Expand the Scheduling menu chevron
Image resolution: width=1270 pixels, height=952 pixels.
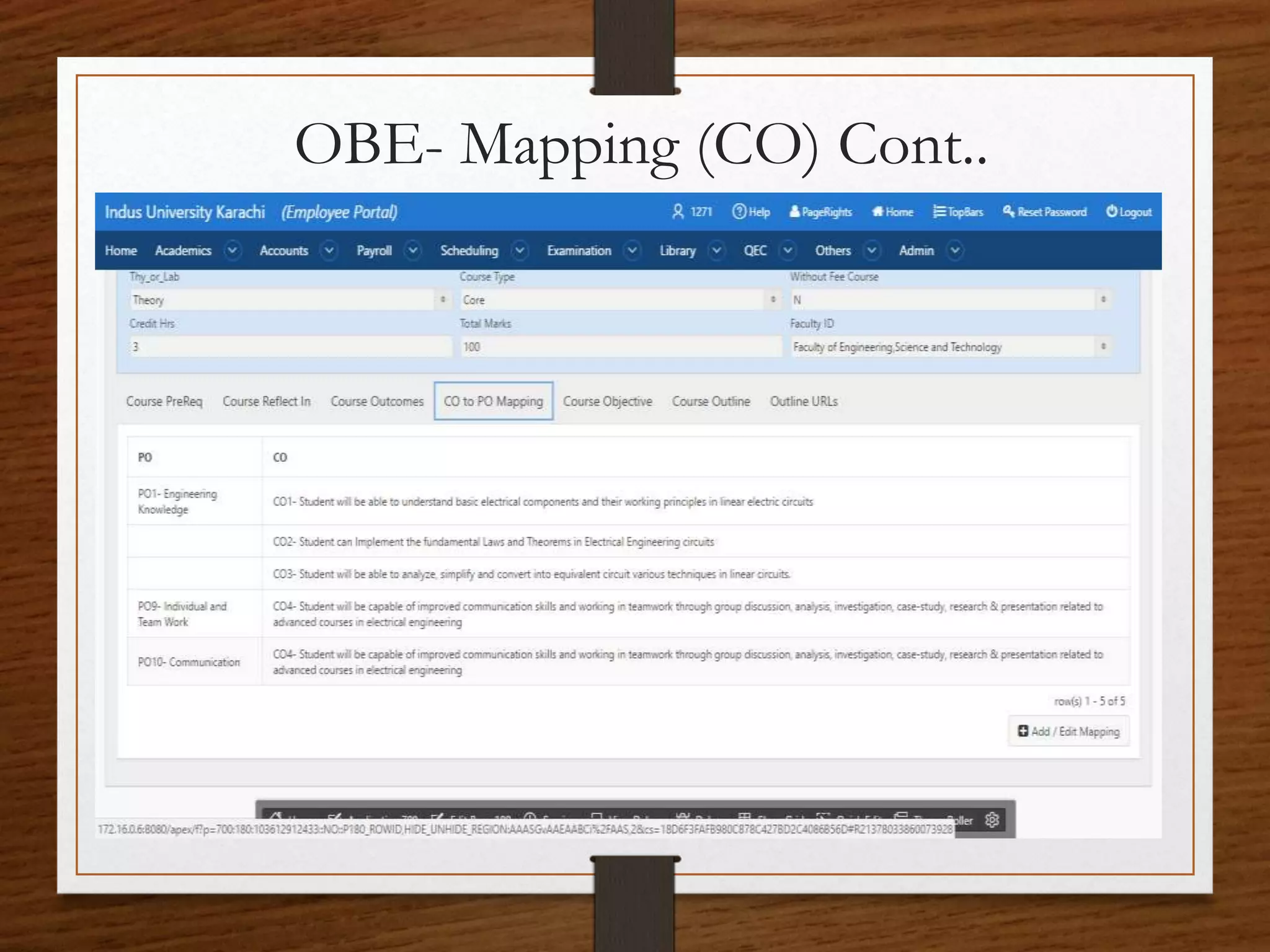click(520, 250)
